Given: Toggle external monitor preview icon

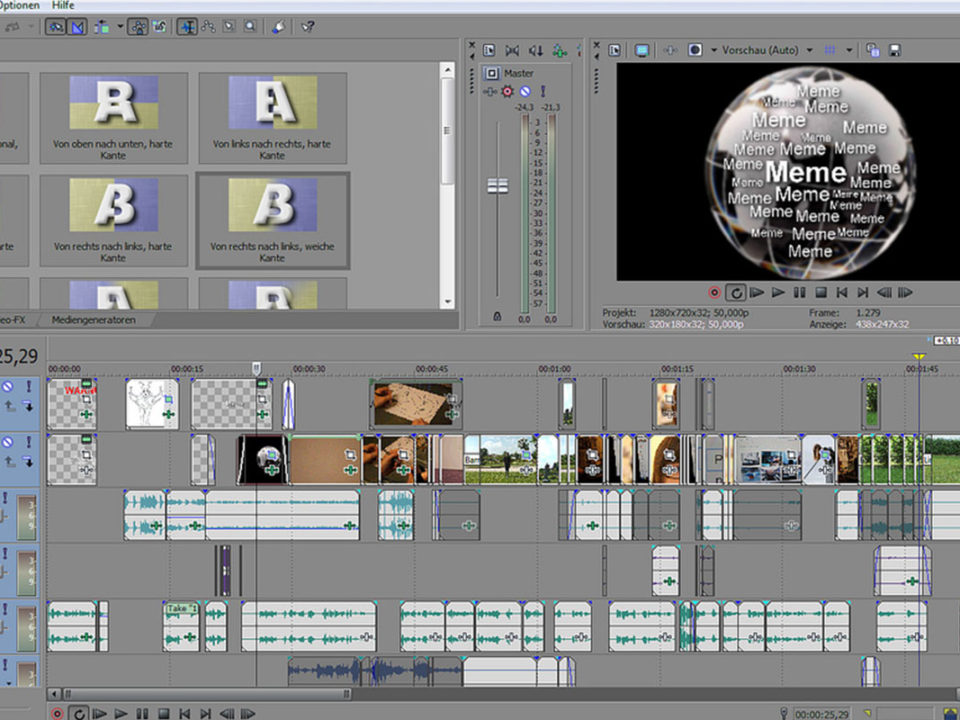Looking at the screenshot, I should (641, 50).
